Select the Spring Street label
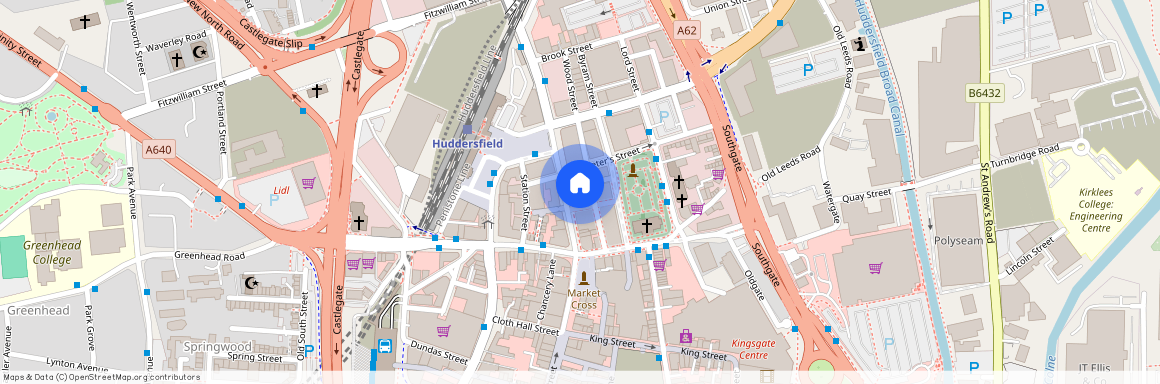The height and width of the screenshot is (384, 1160). tap(254, 357)
